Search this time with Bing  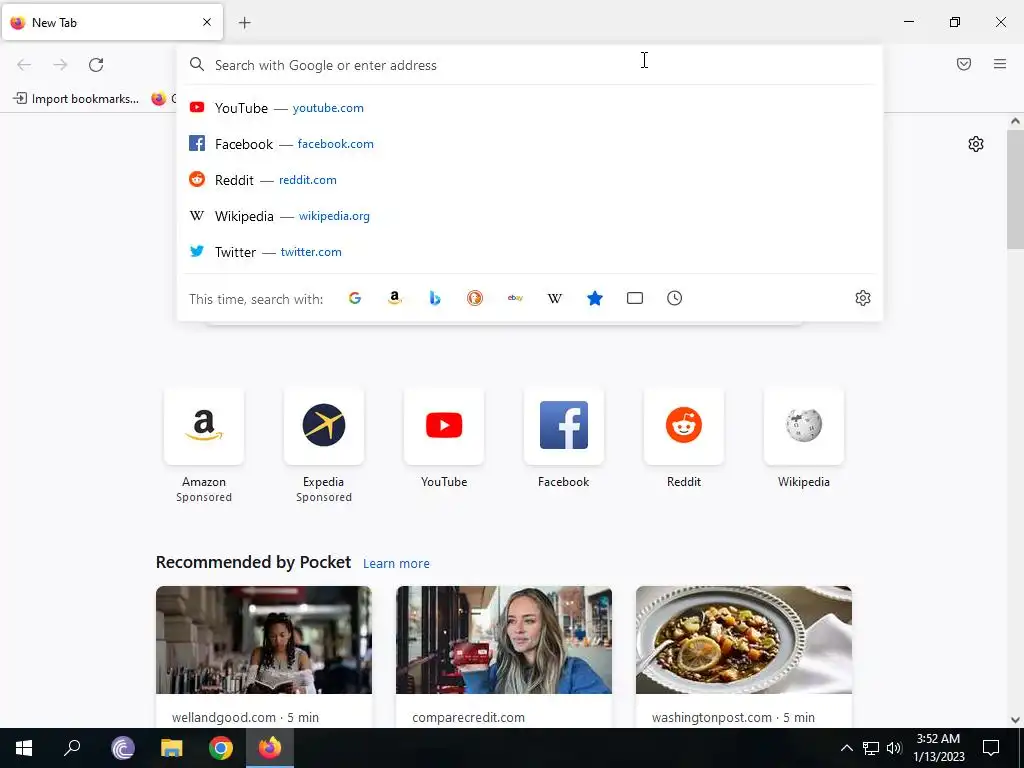click(x=435, y=298)
